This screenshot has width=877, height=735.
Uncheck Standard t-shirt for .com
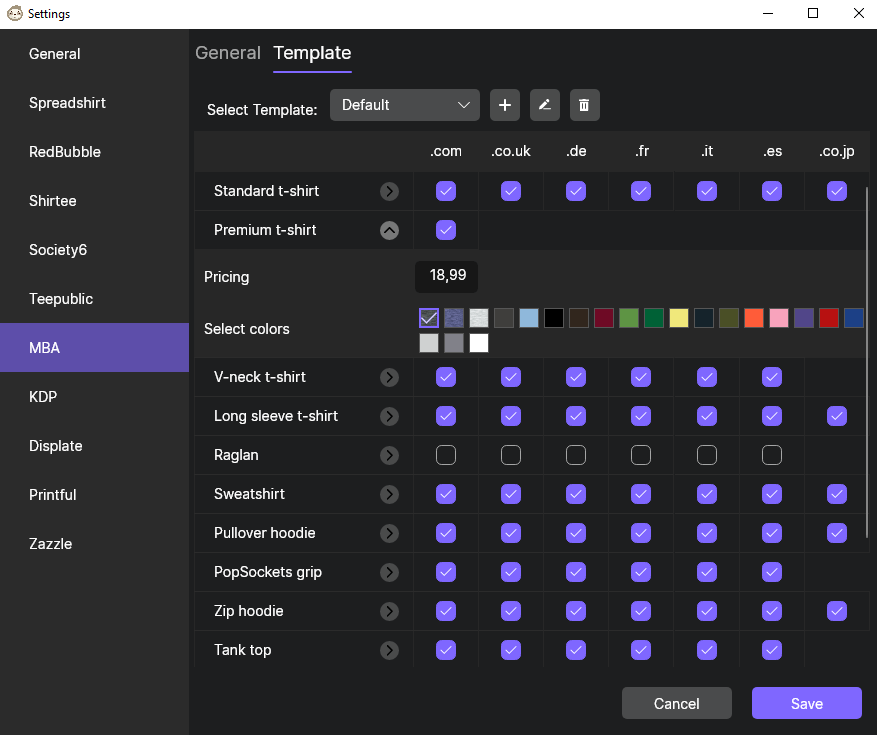(446, 191)
